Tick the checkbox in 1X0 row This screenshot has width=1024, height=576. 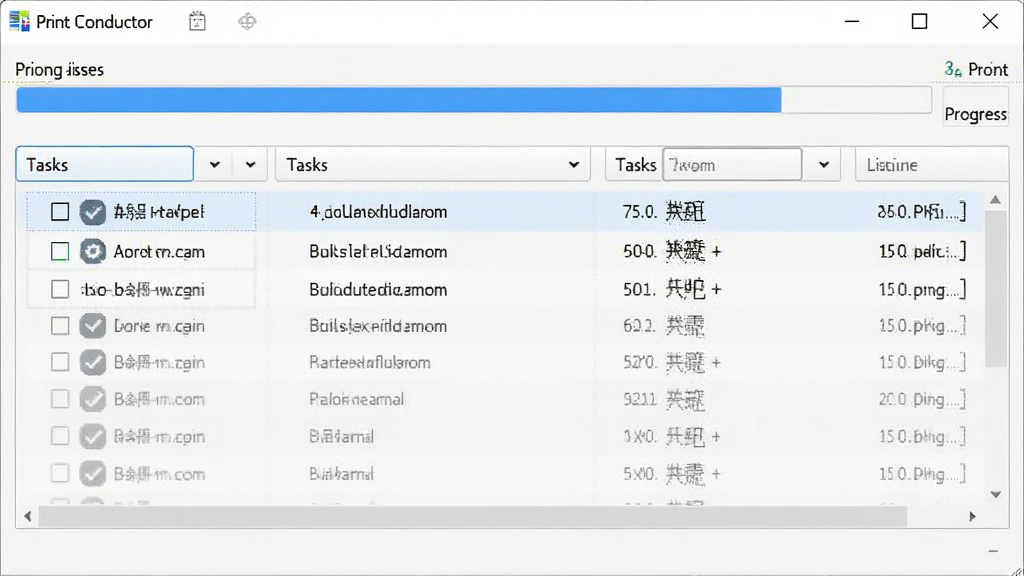tap(60, 436)
